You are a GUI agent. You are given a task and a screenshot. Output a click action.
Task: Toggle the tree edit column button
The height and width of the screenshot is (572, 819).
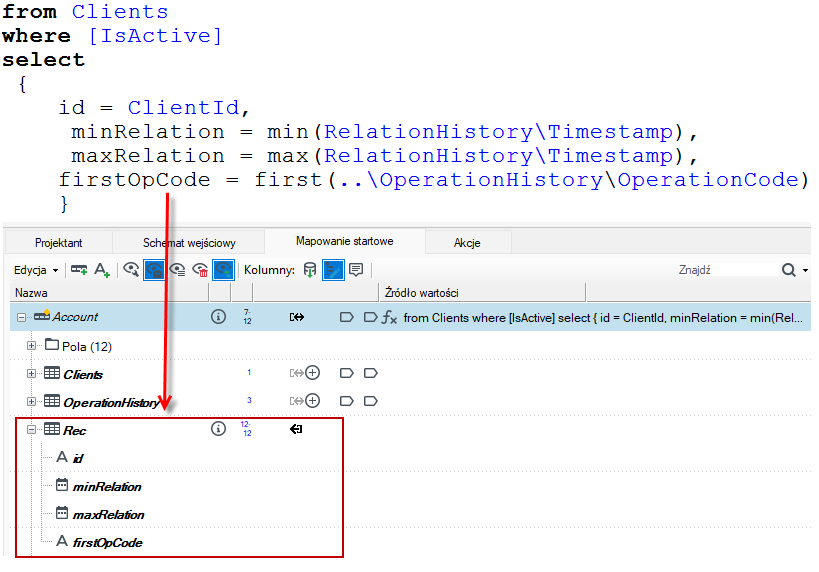(x=333, y=270)
